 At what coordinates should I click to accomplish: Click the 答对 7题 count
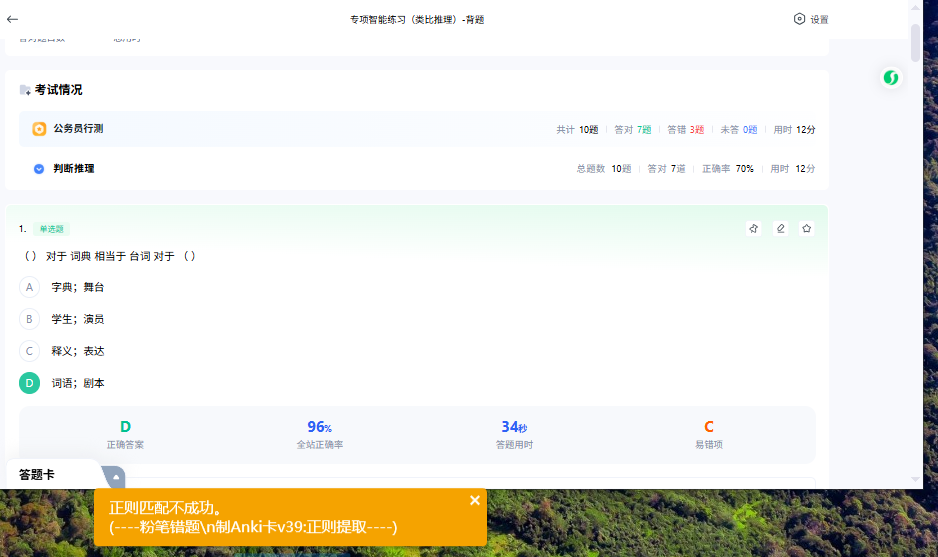[x=632, y=130]
